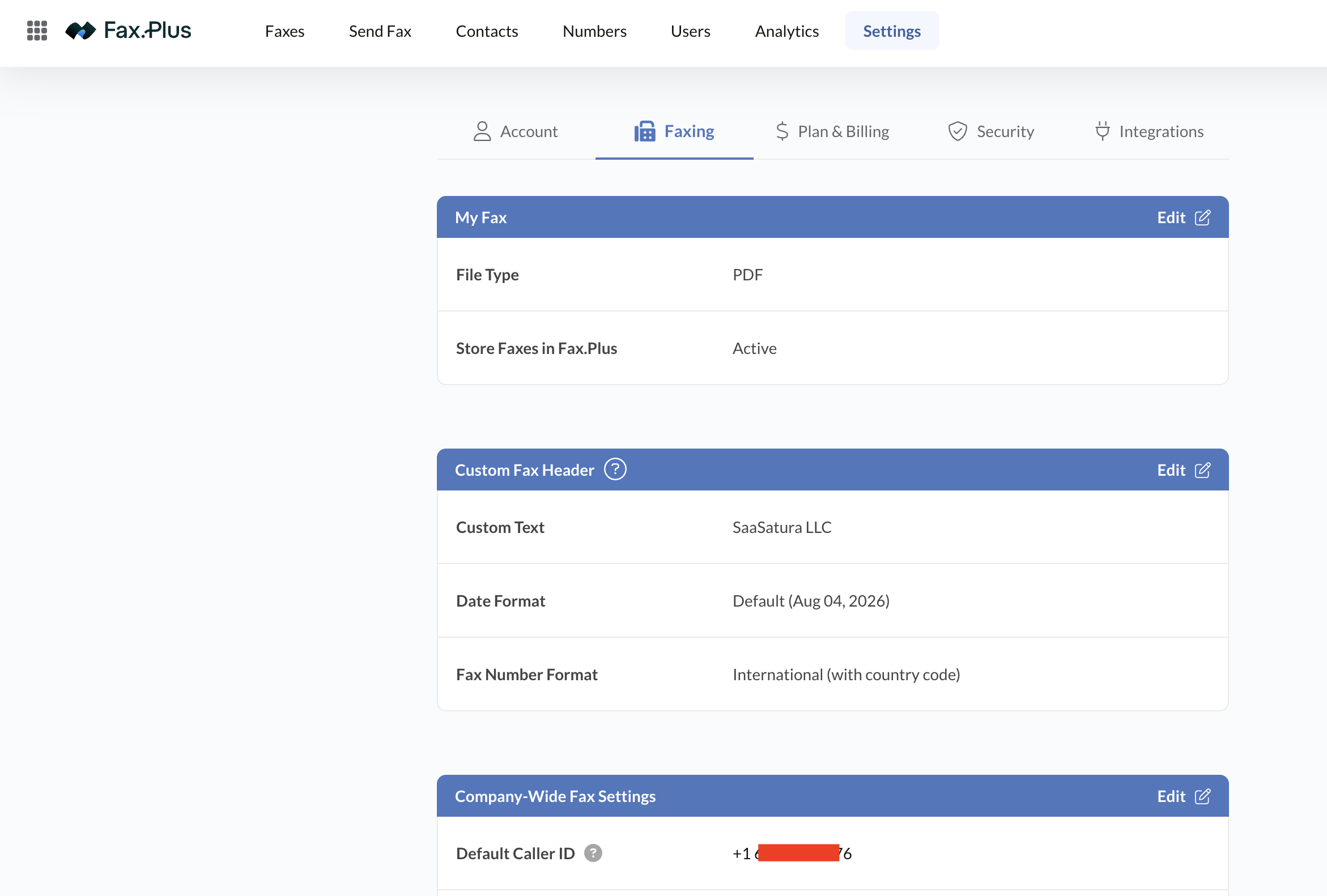Viewport: 1327px width, 896px height.
Task: Open the Users navigation item
Action: tap(690, 31)
